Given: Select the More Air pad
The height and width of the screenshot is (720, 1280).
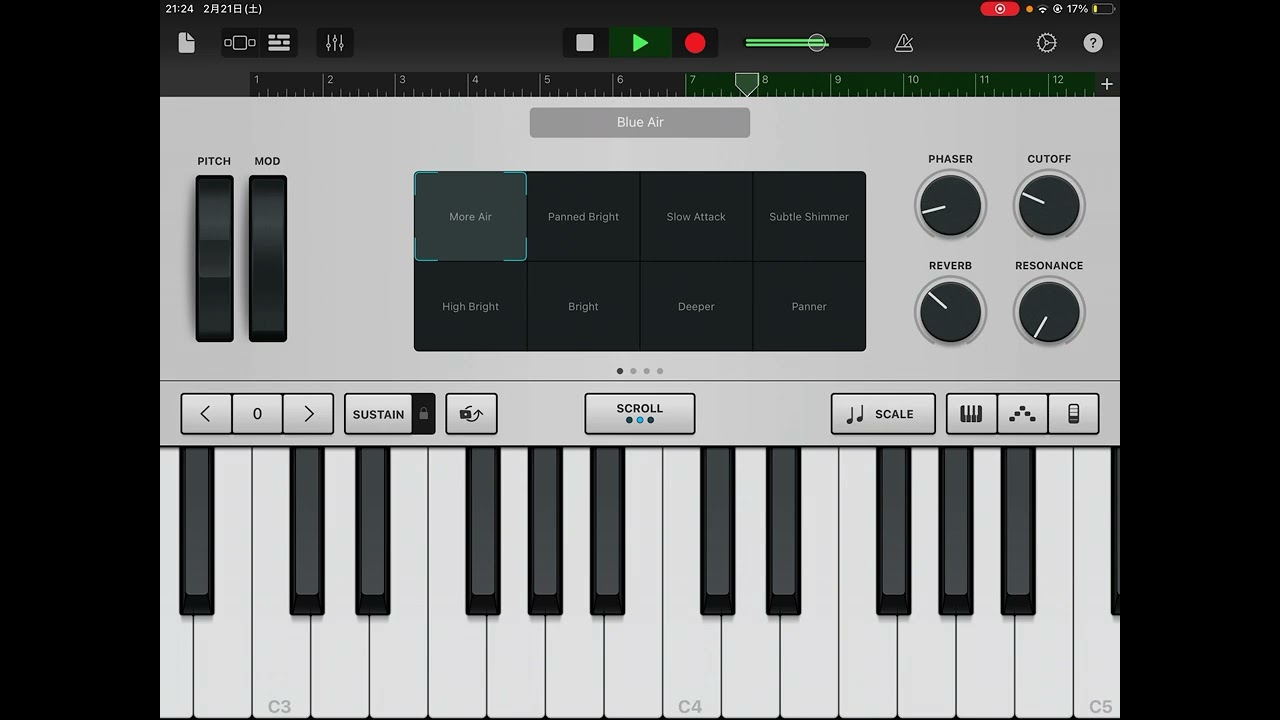Looking at the screenshot, I should coord(470,216).
